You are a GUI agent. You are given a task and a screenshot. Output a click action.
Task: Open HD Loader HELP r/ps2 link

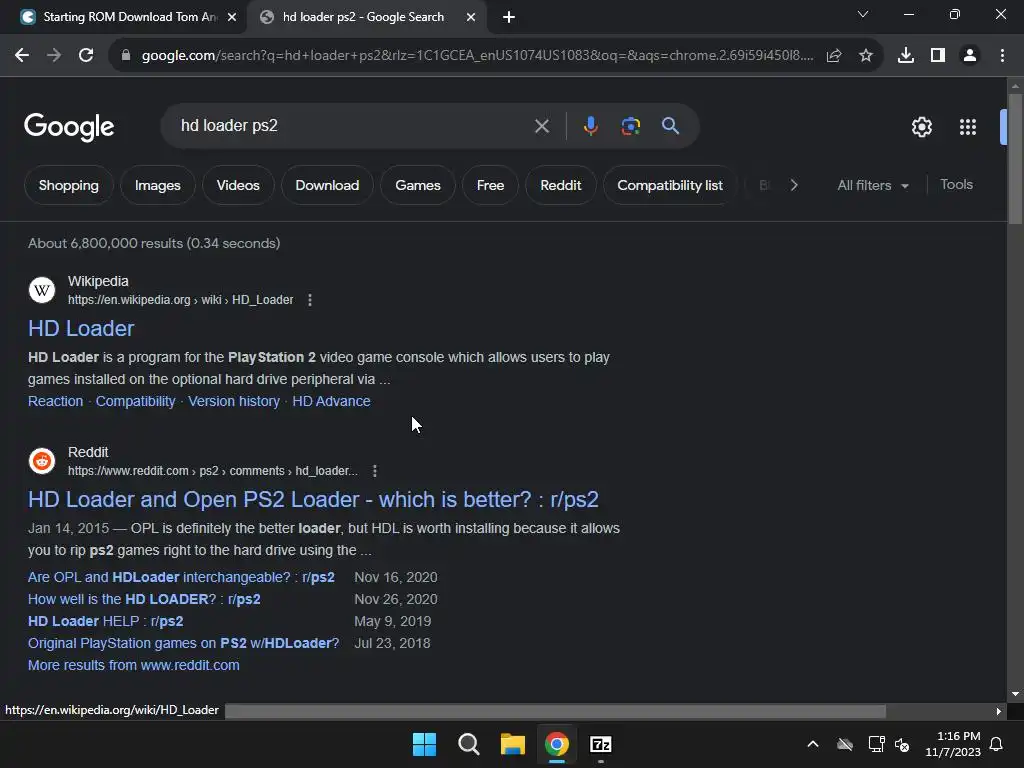106,621
